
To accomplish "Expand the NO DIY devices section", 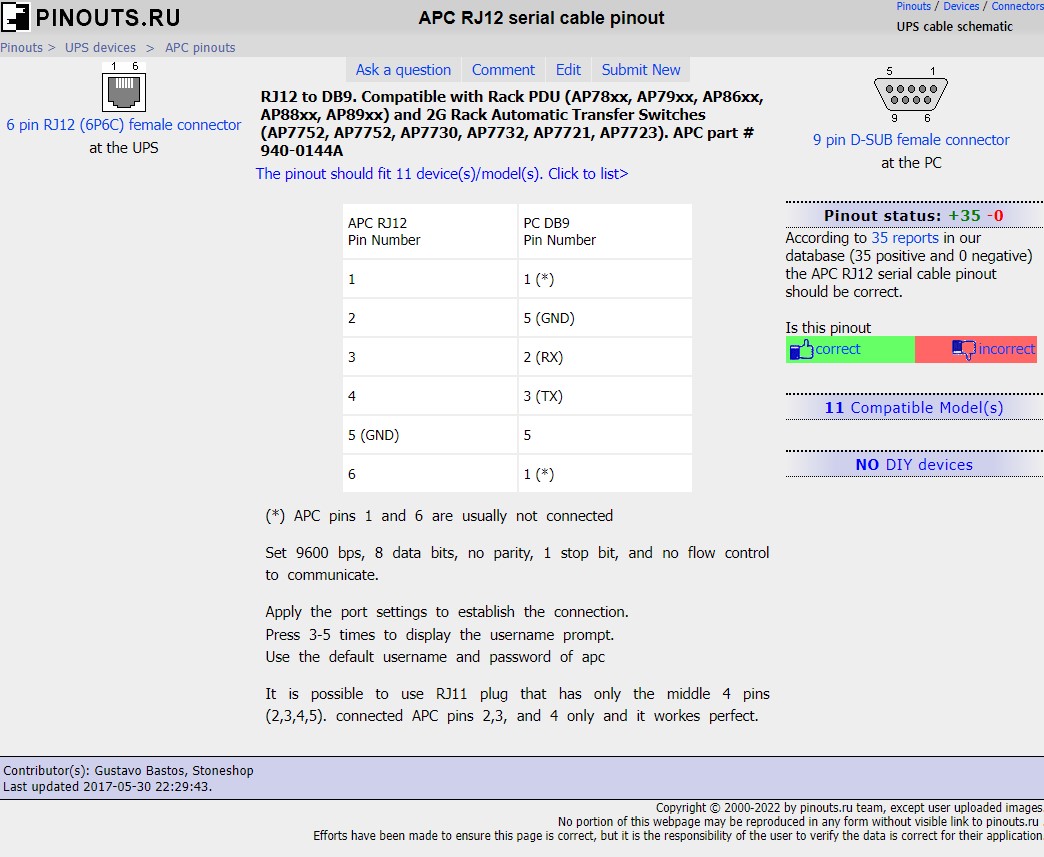I will (914, 465).
